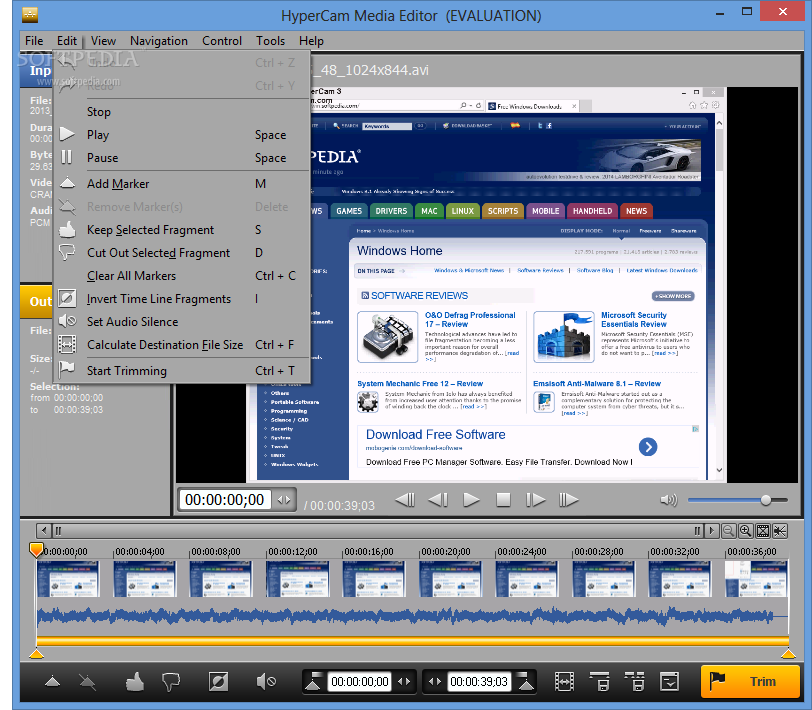
Task: Click stepper arrows for selection end time
Action: tap(435, 682)
